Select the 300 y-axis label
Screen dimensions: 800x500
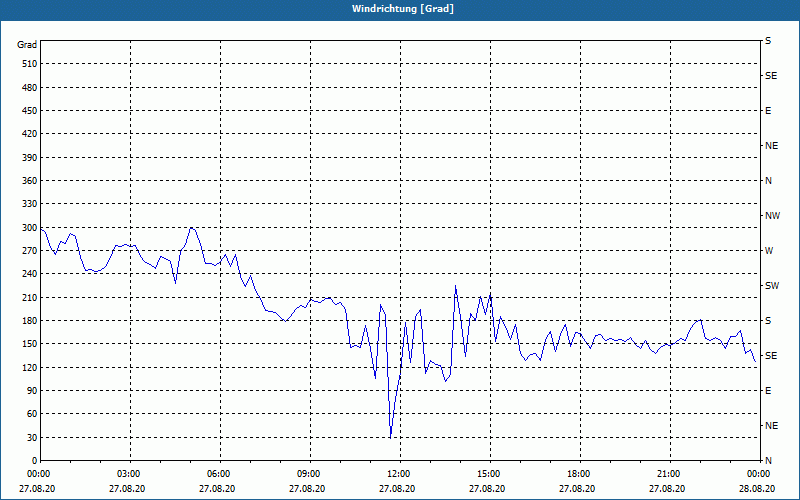pos(30,228)
